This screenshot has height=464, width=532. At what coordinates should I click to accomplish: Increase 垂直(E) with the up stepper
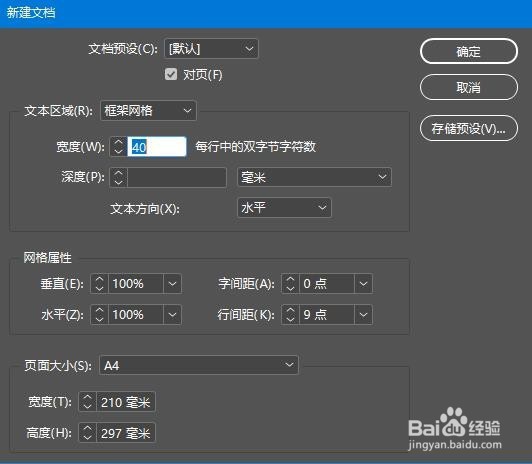pyautogui.click(x=99, y=279)
